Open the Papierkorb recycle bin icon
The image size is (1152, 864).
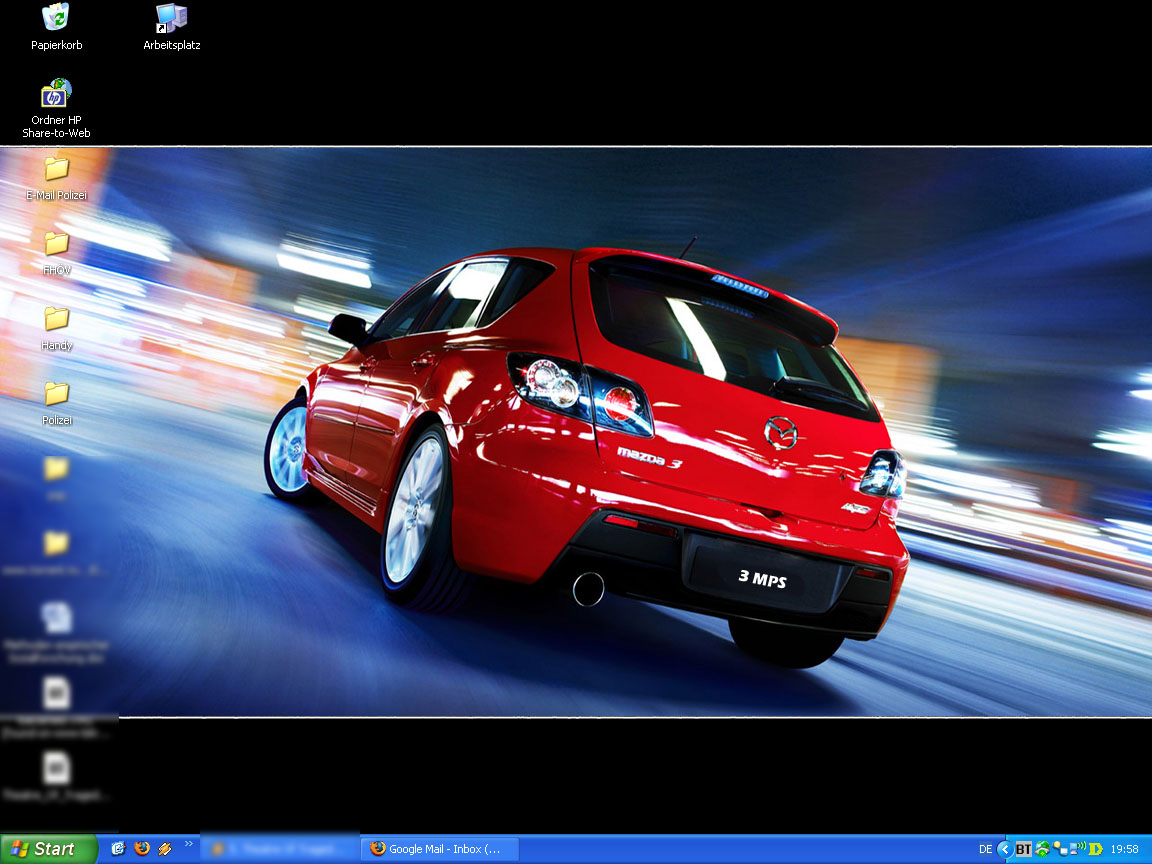(56, 26)
